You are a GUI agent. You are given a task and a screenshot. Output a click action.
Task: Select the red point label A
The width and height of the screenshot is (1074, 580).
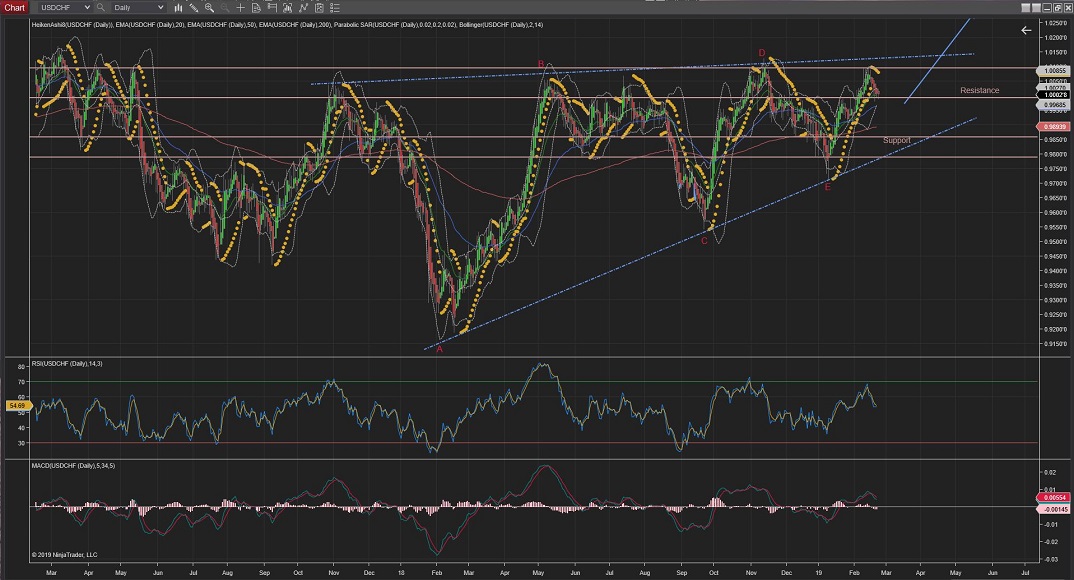(x=440, y=349)
